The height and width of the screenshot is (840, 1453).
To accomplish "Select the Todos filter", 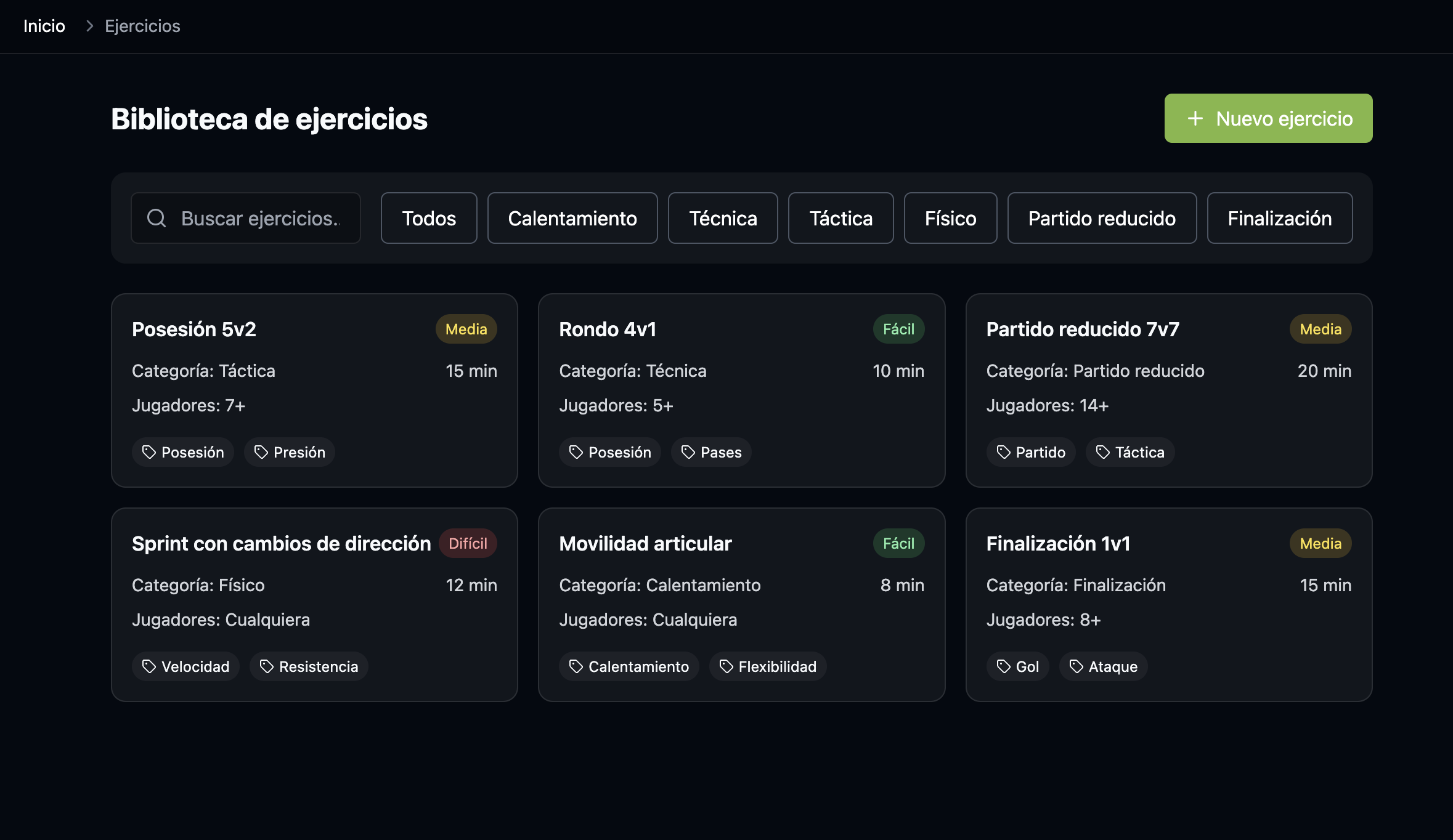I will click(x=429, y=218).
